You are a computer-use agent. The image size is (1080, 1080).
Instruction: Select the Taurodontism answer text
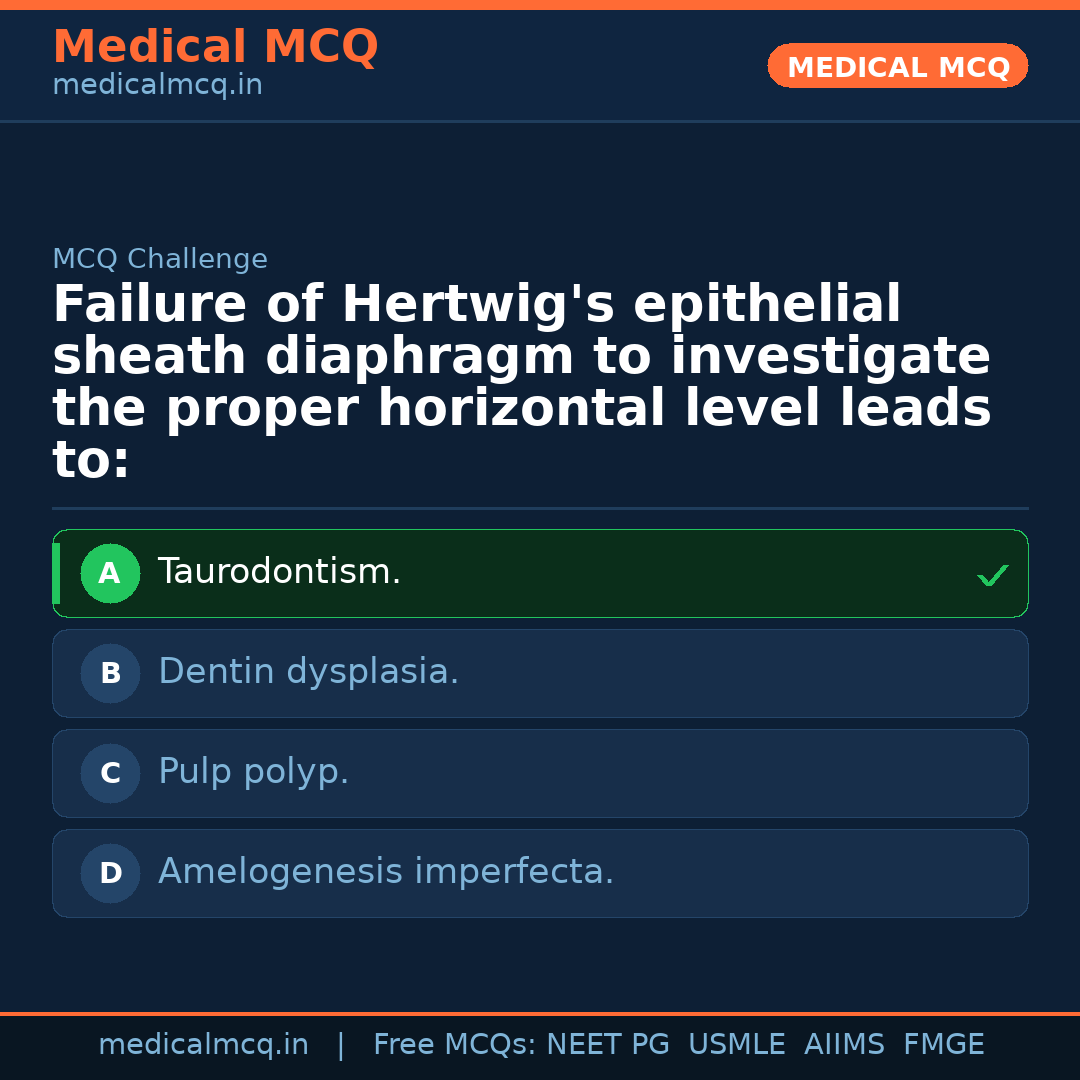click(279, 572)
